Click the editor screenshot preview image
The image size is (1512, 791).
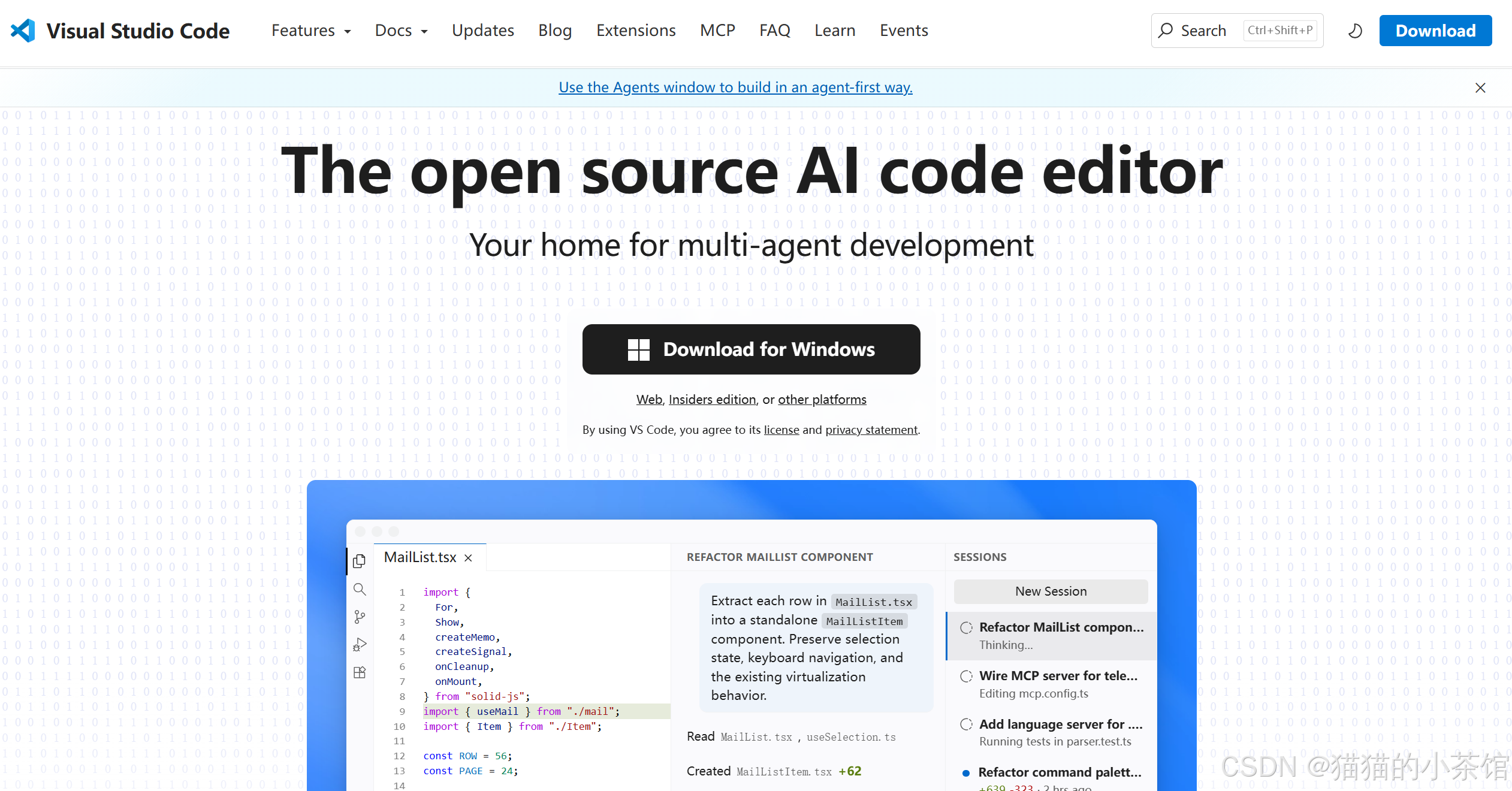[x=752, y=635]
